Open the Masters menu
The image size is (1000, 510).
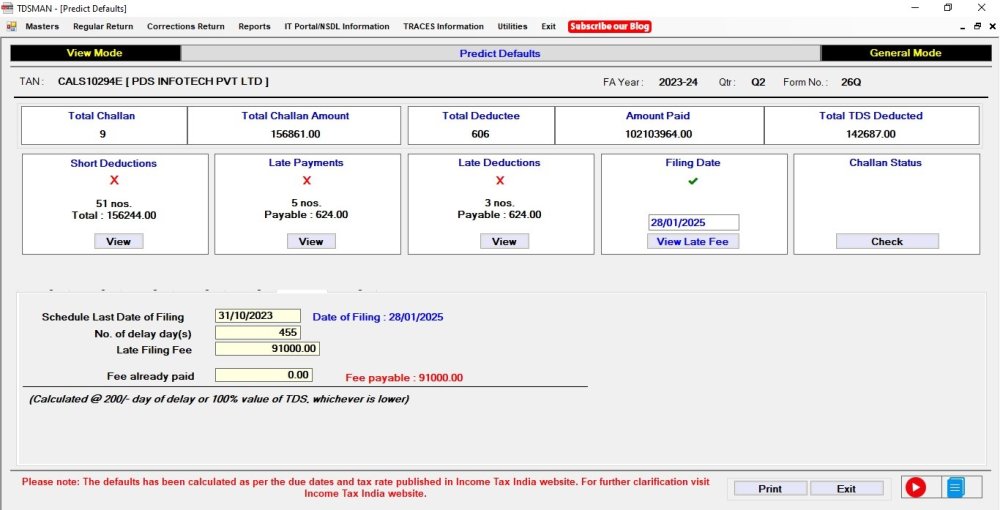pos(42,26)
